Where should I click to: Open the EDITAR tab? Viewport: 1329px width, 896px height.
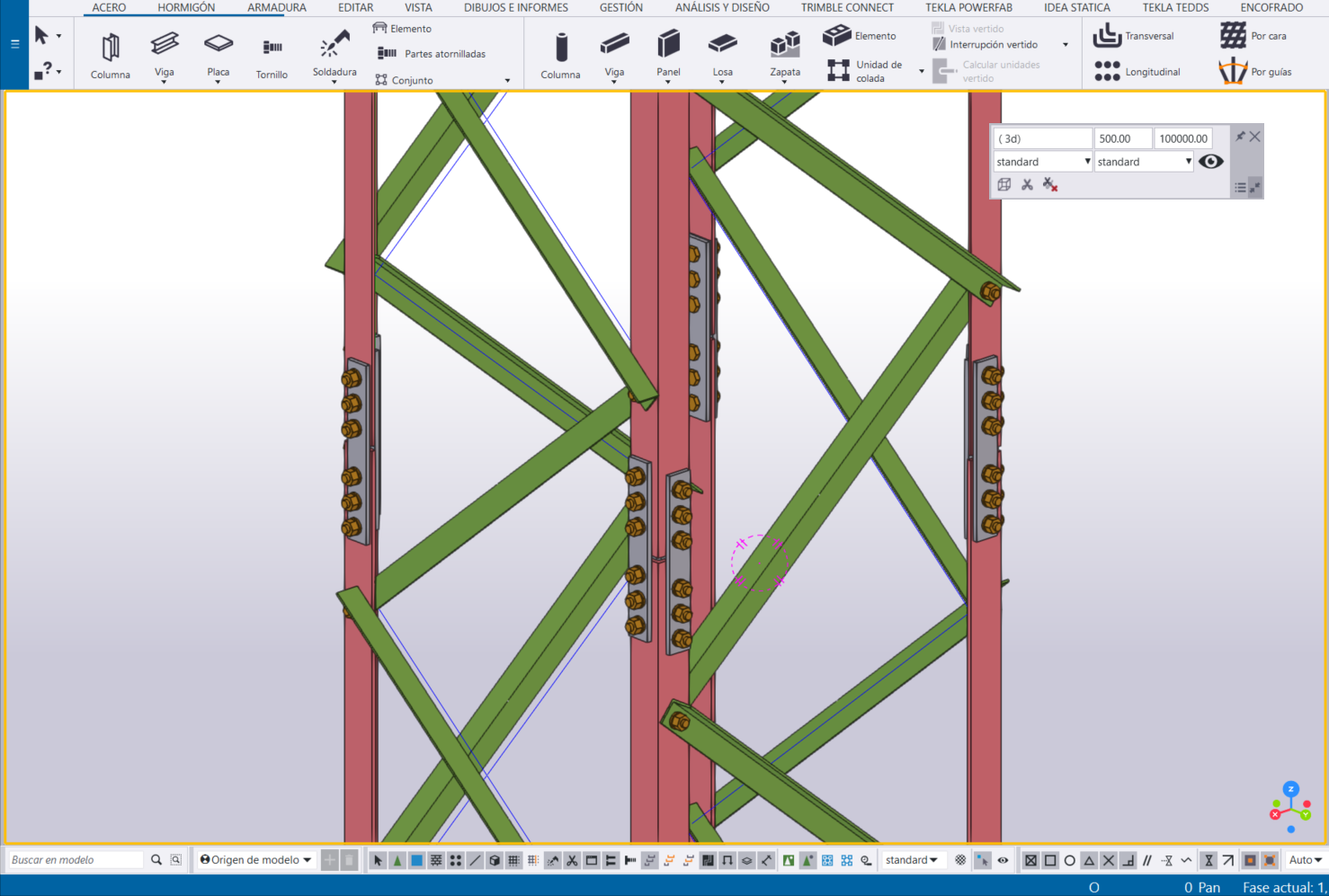pyautogui.click(x=356, y=7)
